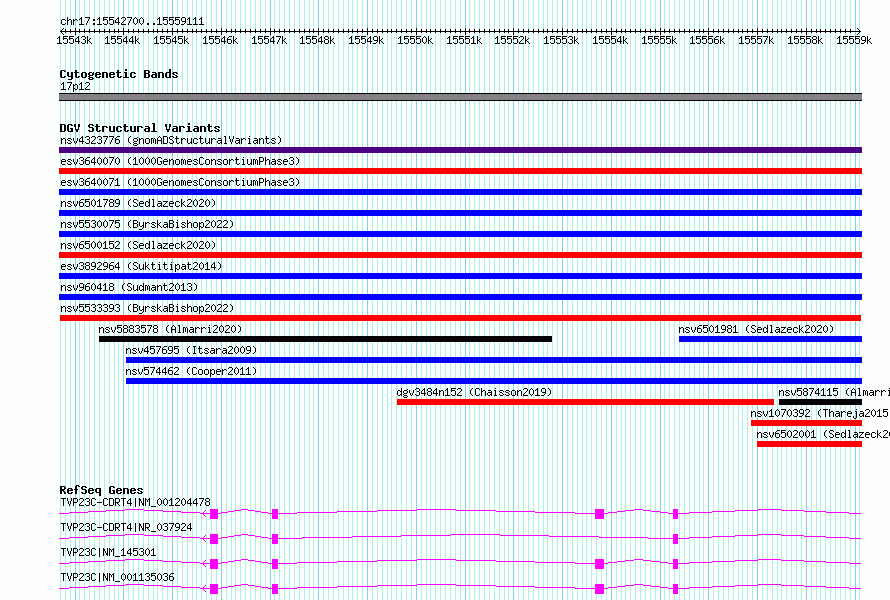Select the TVP23C|NM_001135036 transcript label

117,577
